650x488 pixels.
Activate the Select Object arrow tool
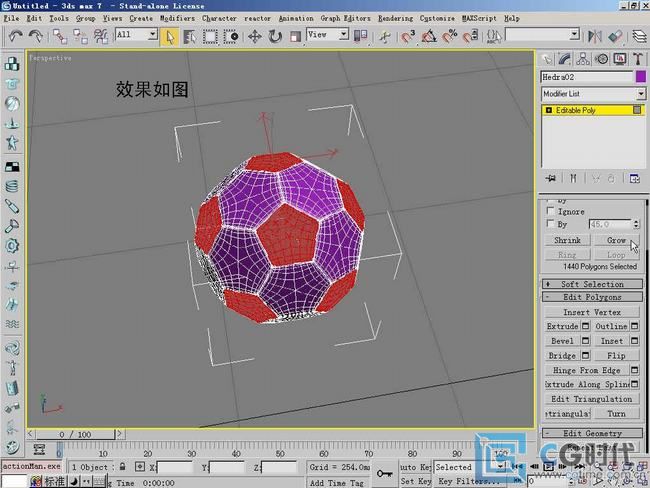pos(170,36)
